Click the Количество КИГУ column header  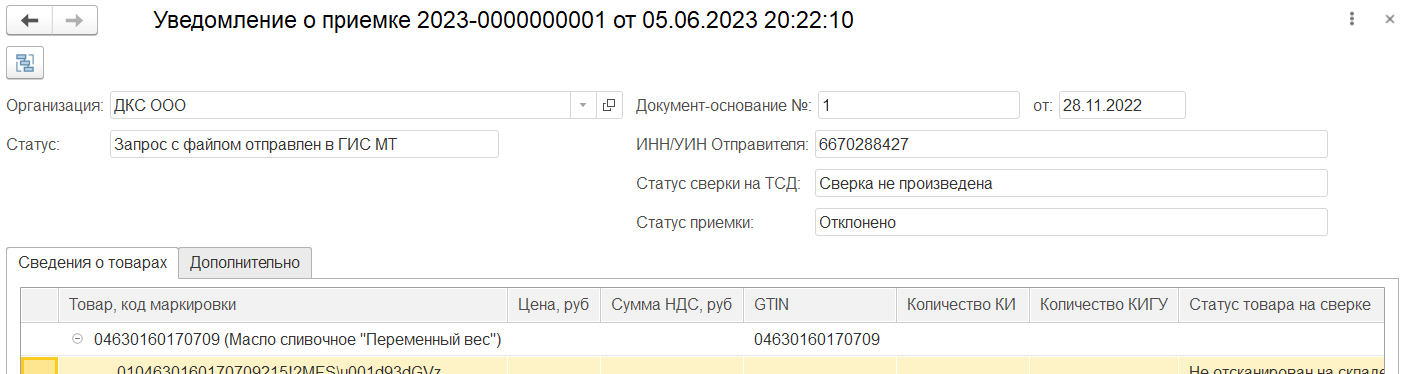1103,305
